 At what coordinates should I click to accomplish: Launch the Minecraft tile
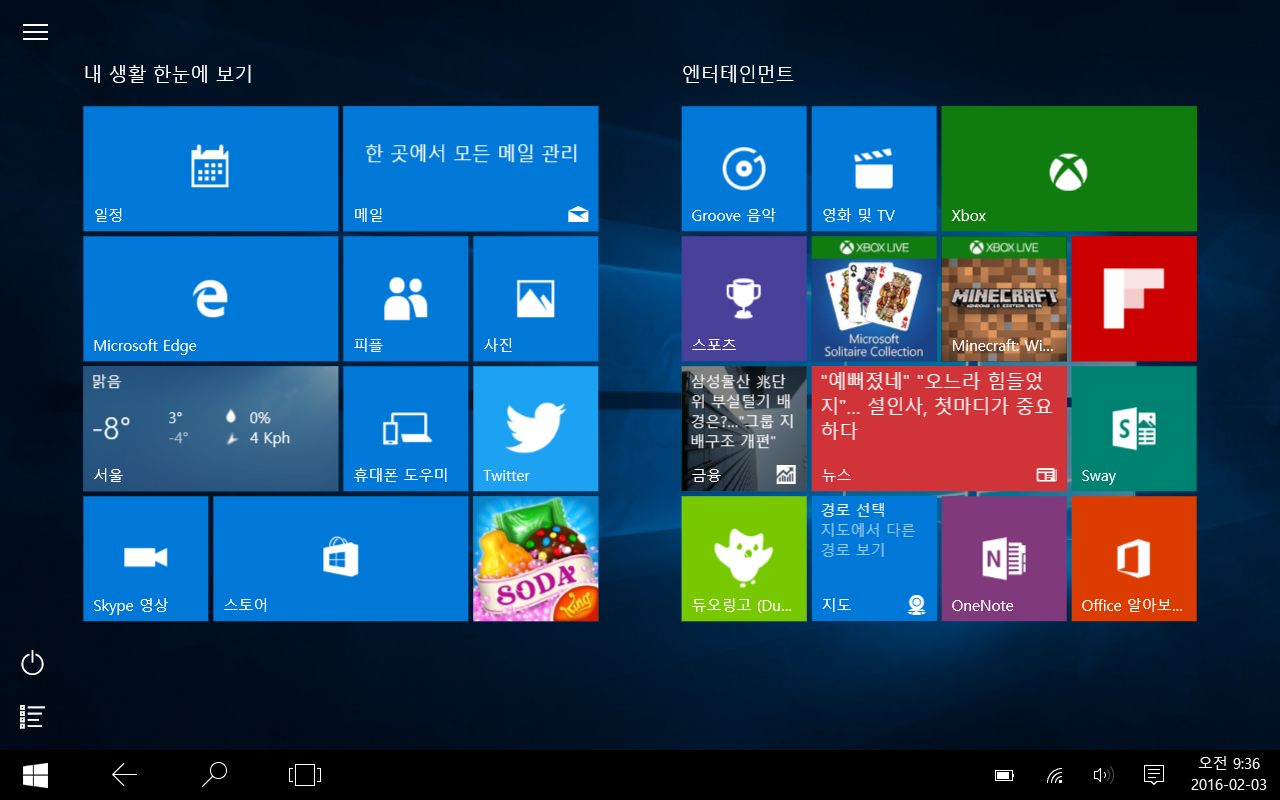[x=1004, y=298]
